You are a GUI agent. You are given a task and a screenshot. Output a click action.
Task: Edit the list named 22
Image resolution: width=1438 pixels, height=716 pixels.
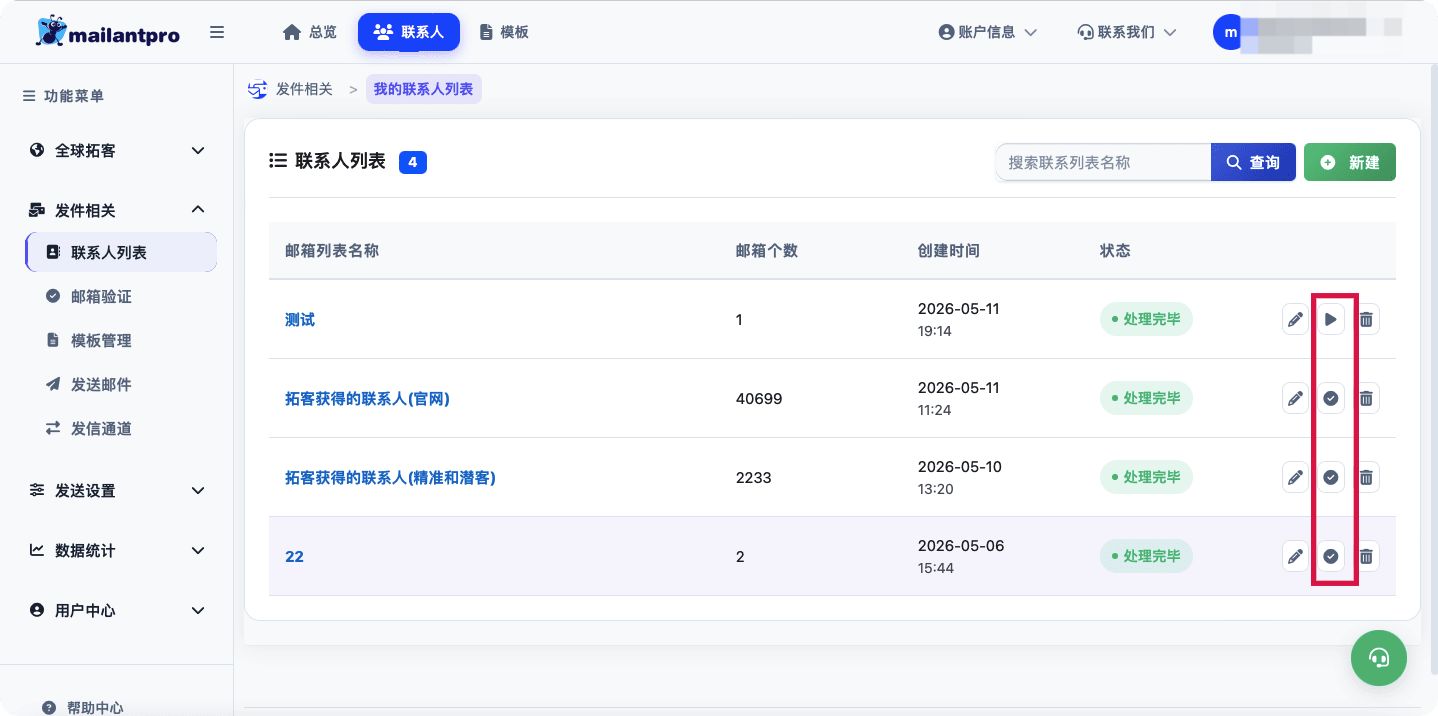tap(1295, 556)
